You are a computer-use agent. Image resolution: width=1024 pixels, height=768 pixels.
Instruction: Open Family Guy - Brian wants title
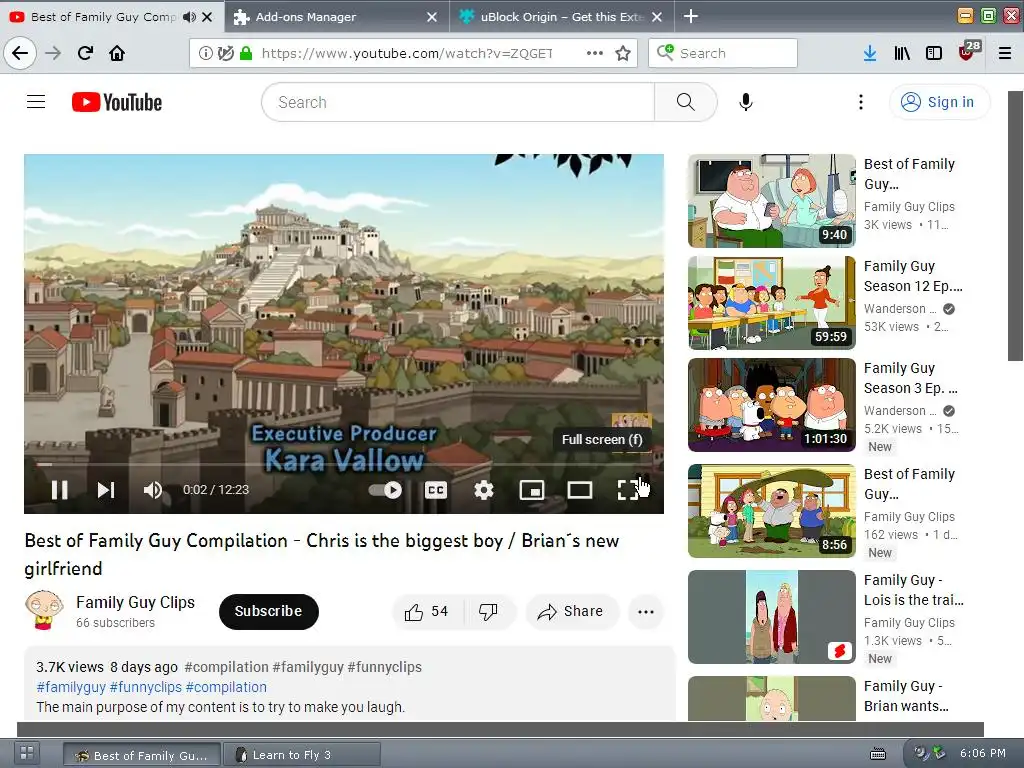pyautogui.click(x=906, y=696)
